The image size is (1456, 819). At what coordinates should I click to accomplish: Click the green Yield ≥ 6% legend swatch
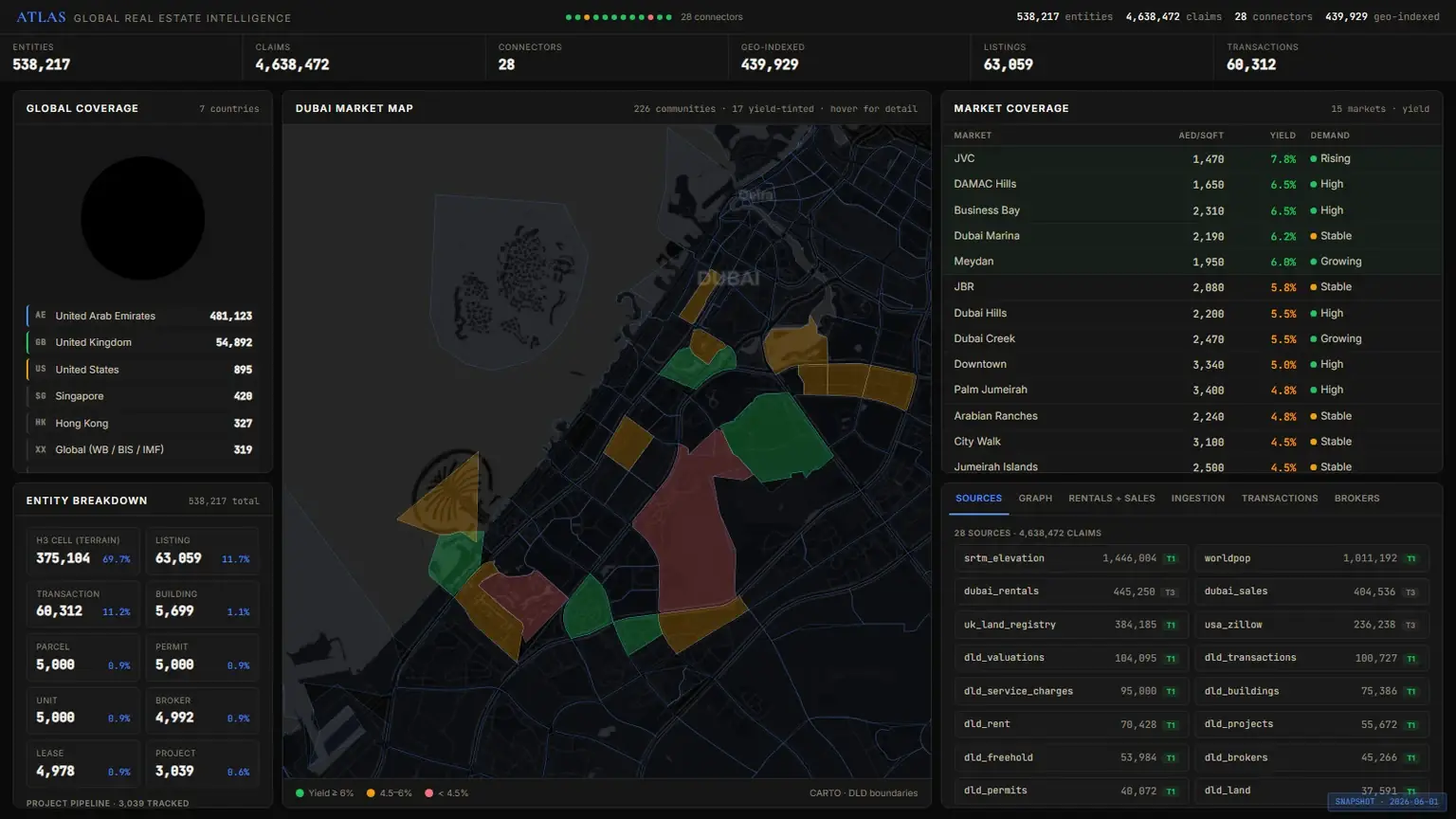pyautogui.click(x=300, y=793)
